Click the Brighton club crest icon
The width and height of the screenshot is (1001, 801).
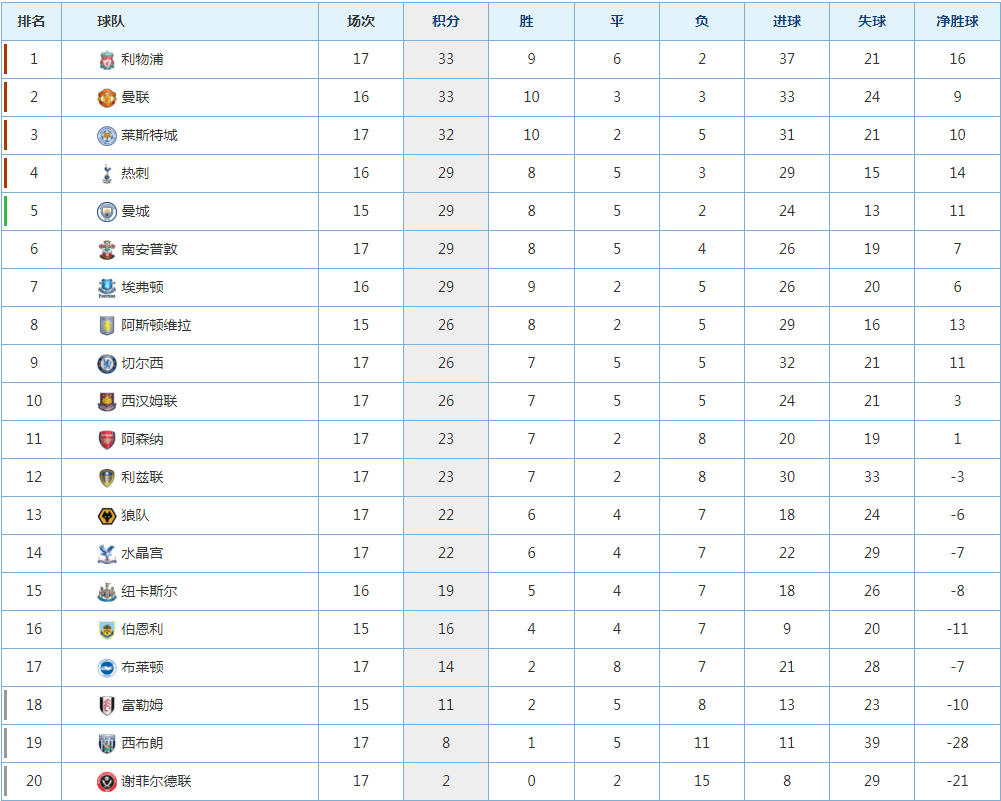(x=107, y=667)
